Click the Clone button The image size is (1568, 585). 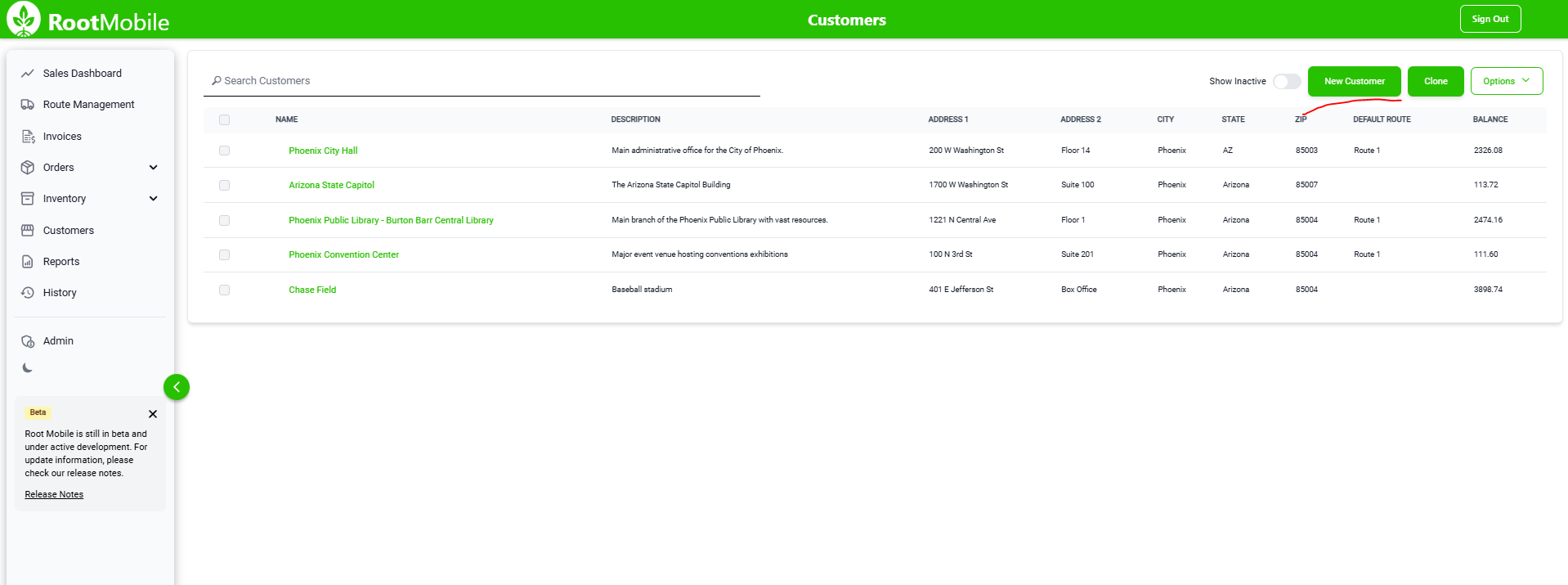1436,81
